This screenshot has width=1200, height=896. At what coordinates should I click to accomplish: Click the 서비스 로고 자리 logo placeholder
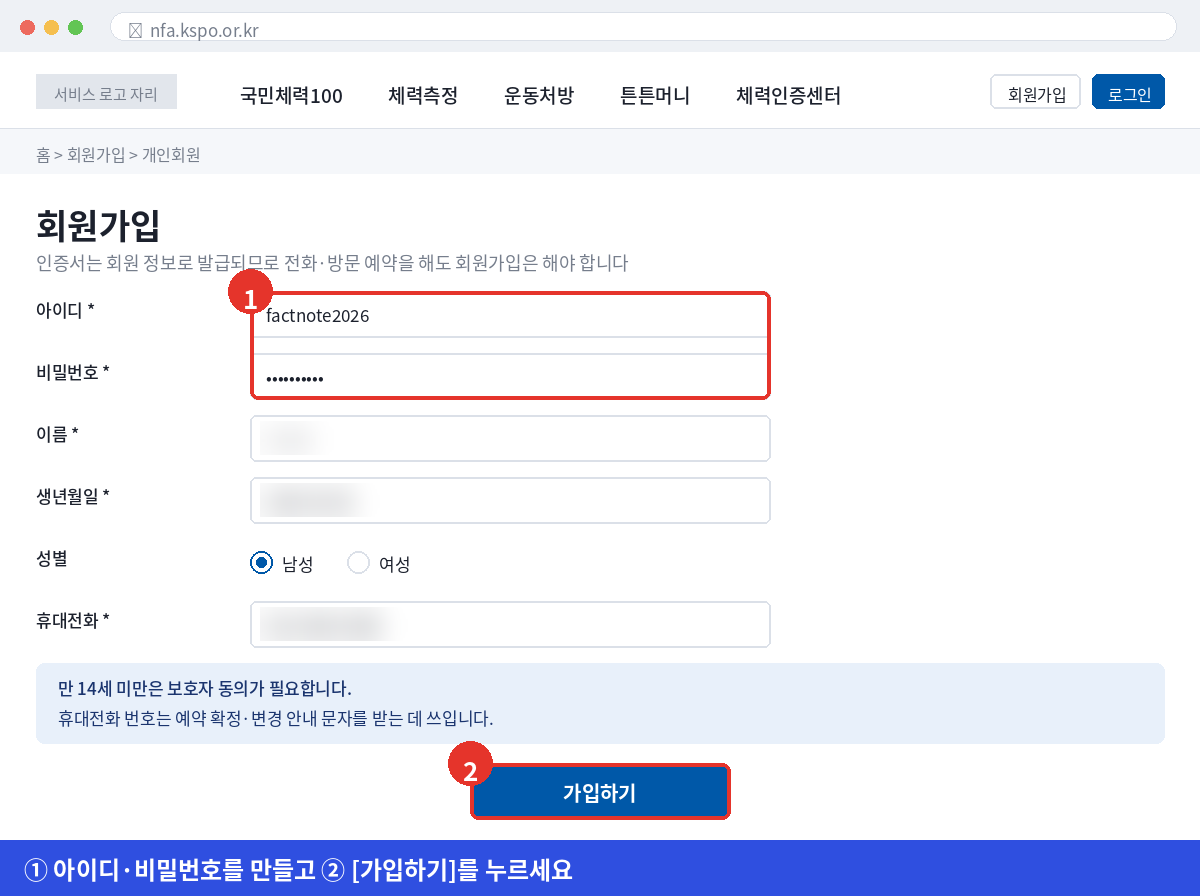[106, 91]
